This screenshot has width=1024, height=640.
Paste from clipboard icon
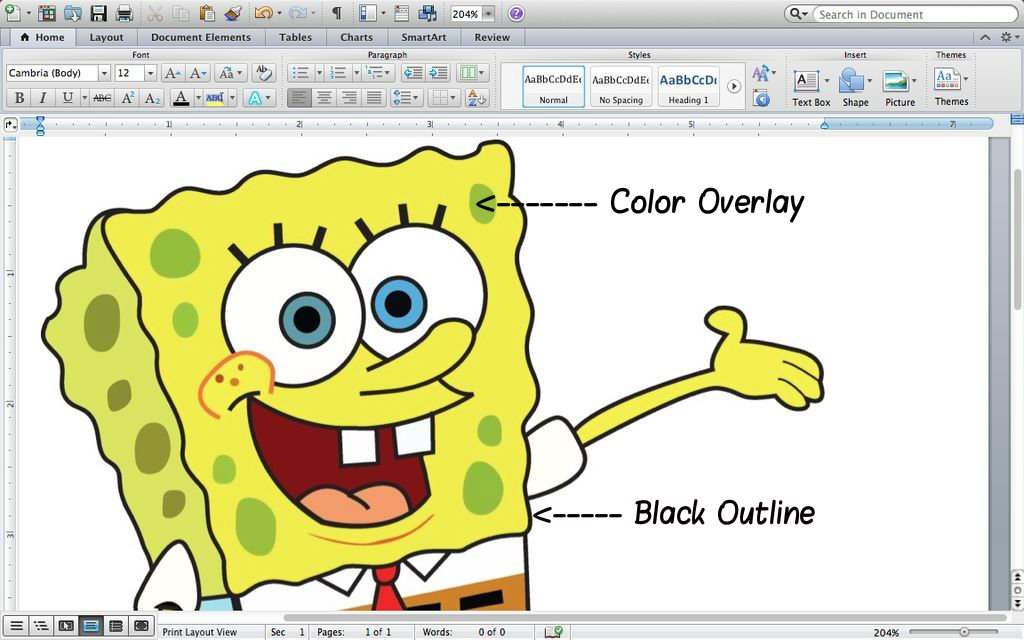(x=206, y=13)
